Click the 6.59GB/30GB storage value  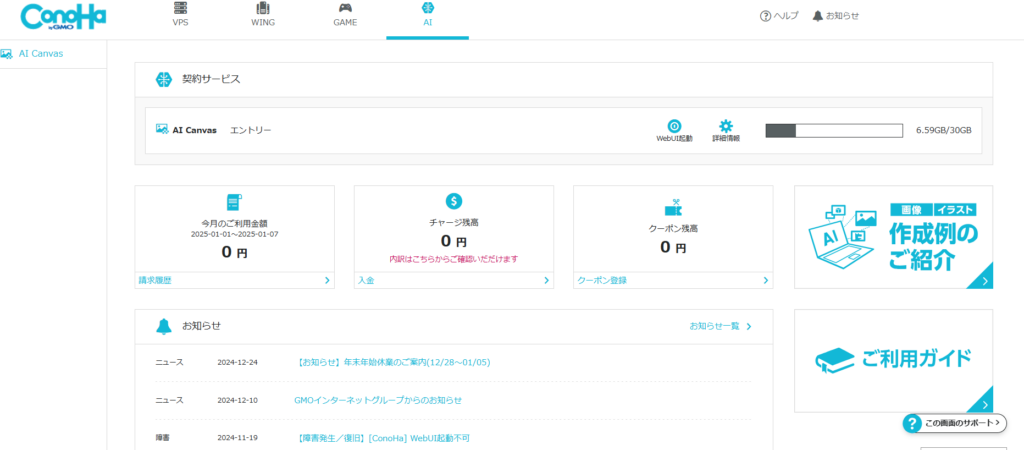pyautogui.click(x=944, y=130)
